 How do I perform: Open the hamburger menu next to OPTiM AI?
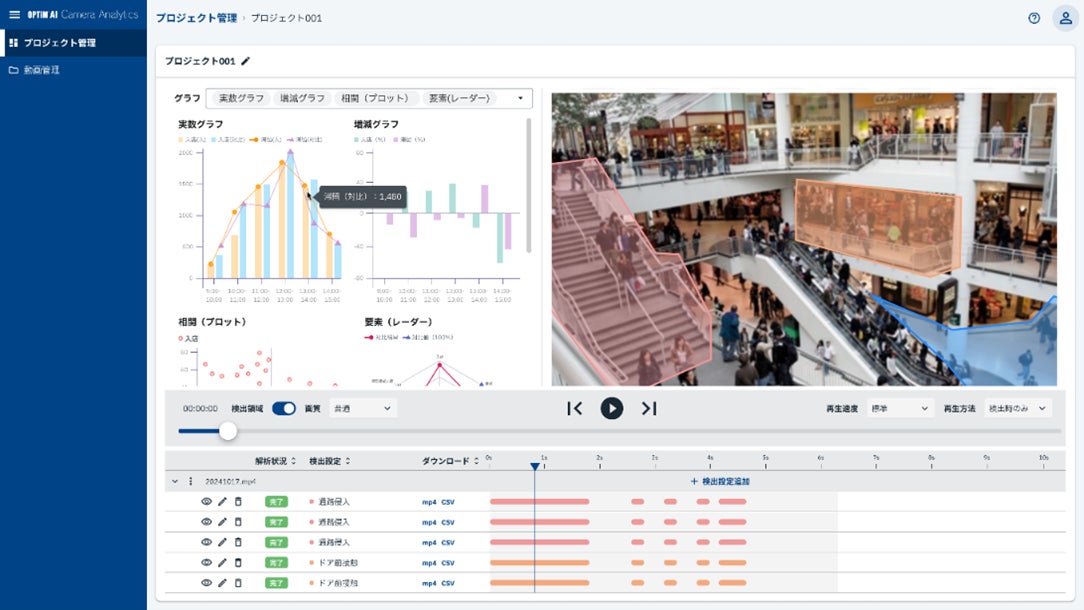click(14, 15)
